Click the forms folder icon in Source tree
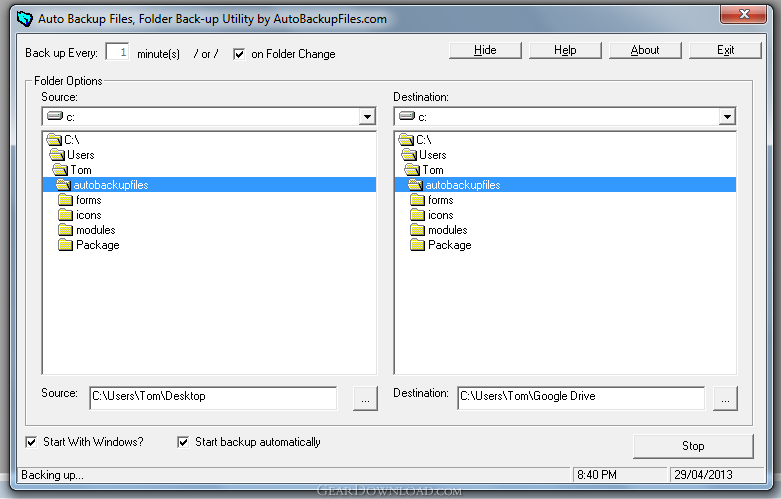 point(65,200)
